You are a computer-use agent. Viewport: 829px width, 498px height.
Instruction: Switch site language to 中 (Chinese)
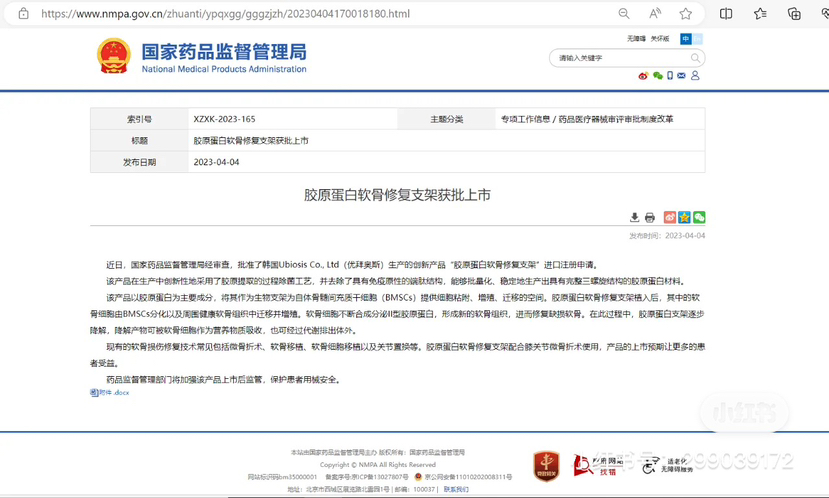[686, 39]
